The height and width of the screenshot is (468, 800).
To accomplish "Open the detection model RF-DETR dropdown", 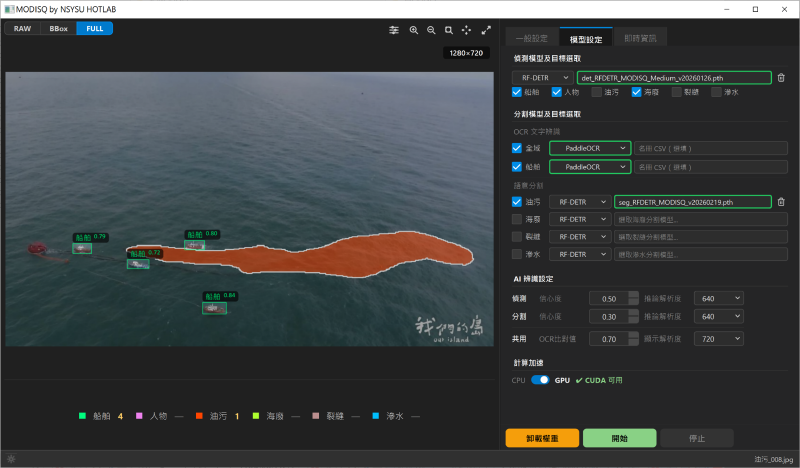I will pyautogui.click(x=542, y=78).
